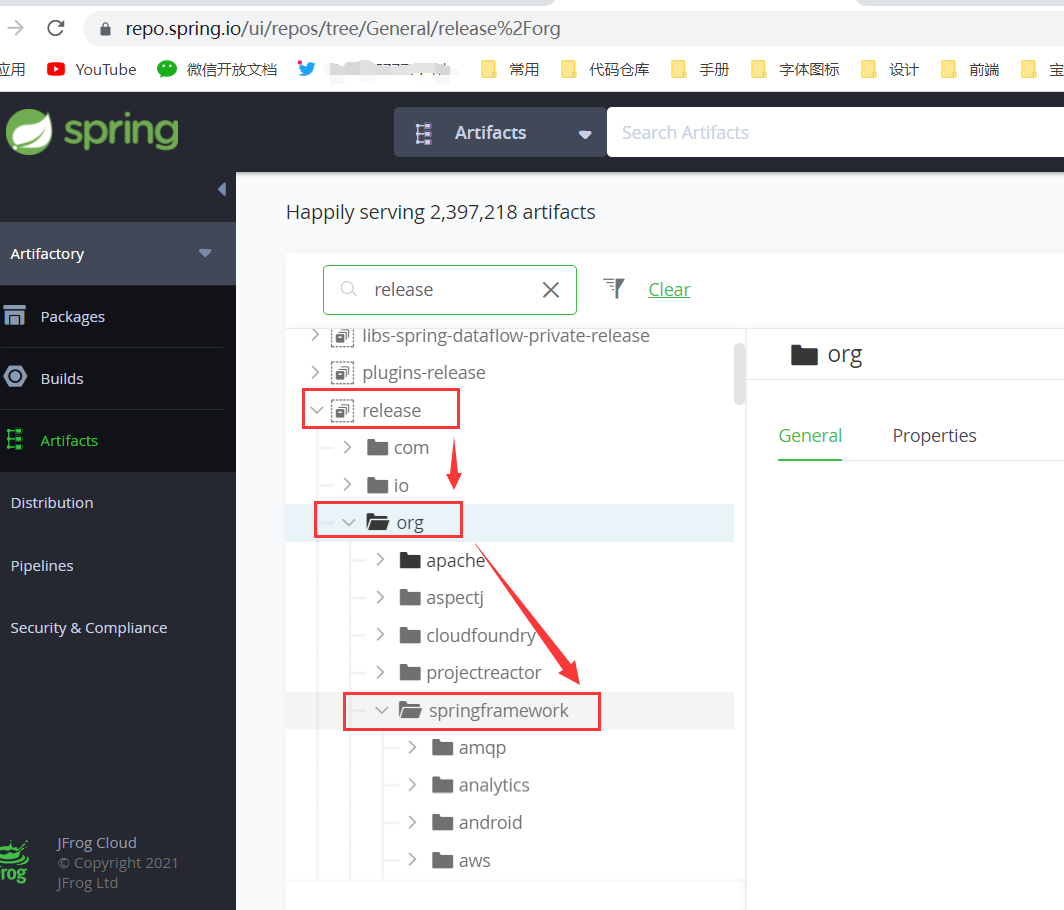Expand the analytics folder node
The image size is (1064, 910).
tap(412, 784)
